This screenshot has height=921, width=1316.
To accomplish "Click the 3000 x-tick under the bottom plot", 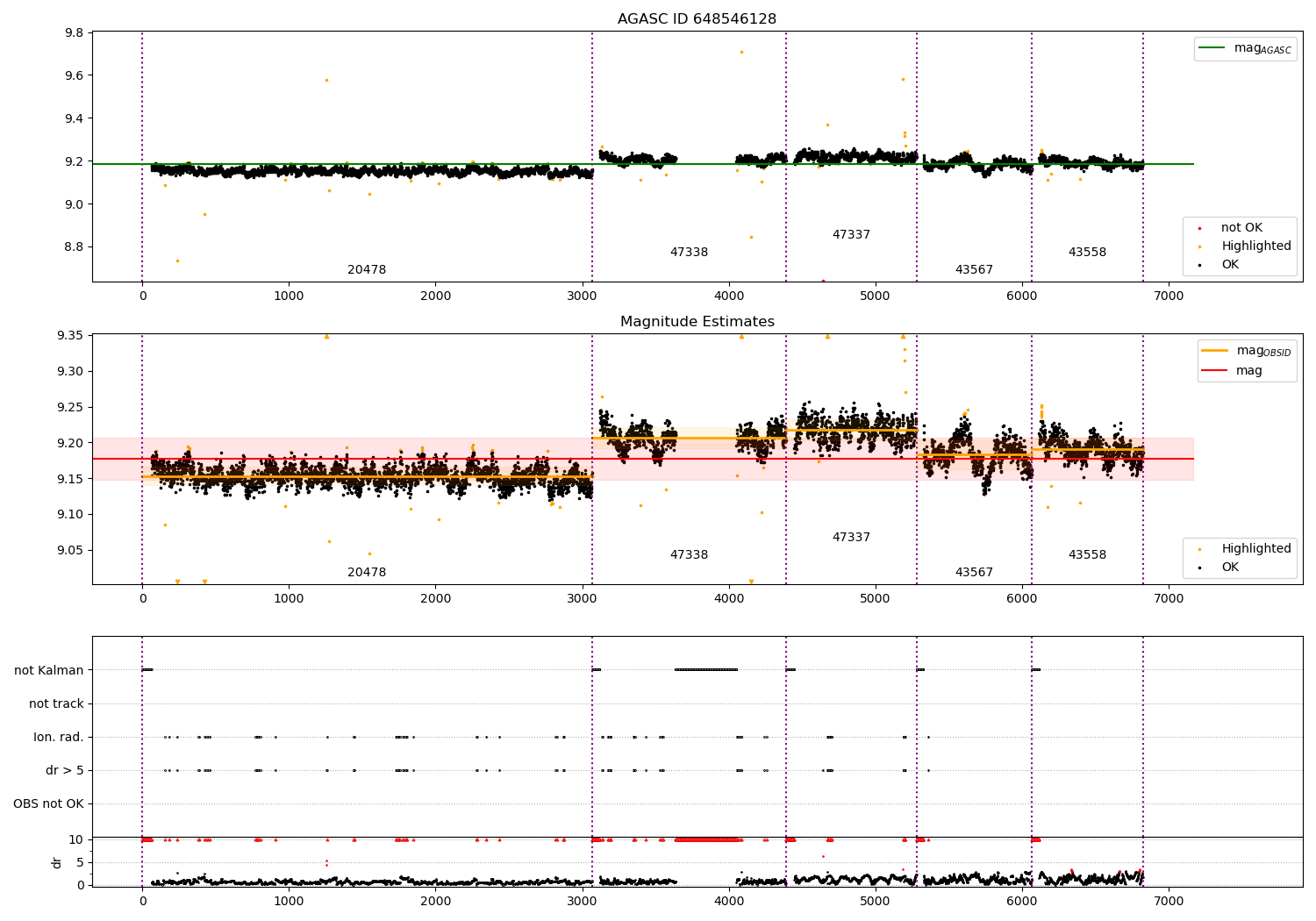I will tap(583, 901).
